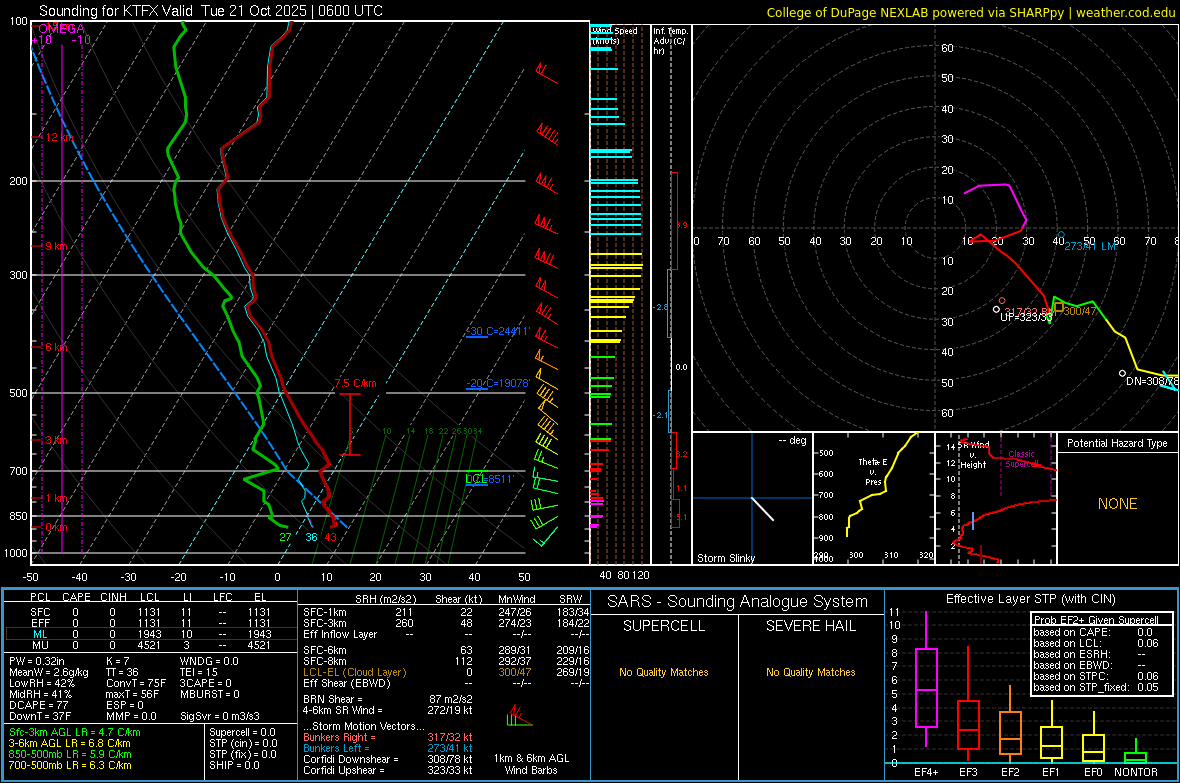This screenshot has width=1180, height=783.
Task: Click the CINH column header
Action: 113,597
